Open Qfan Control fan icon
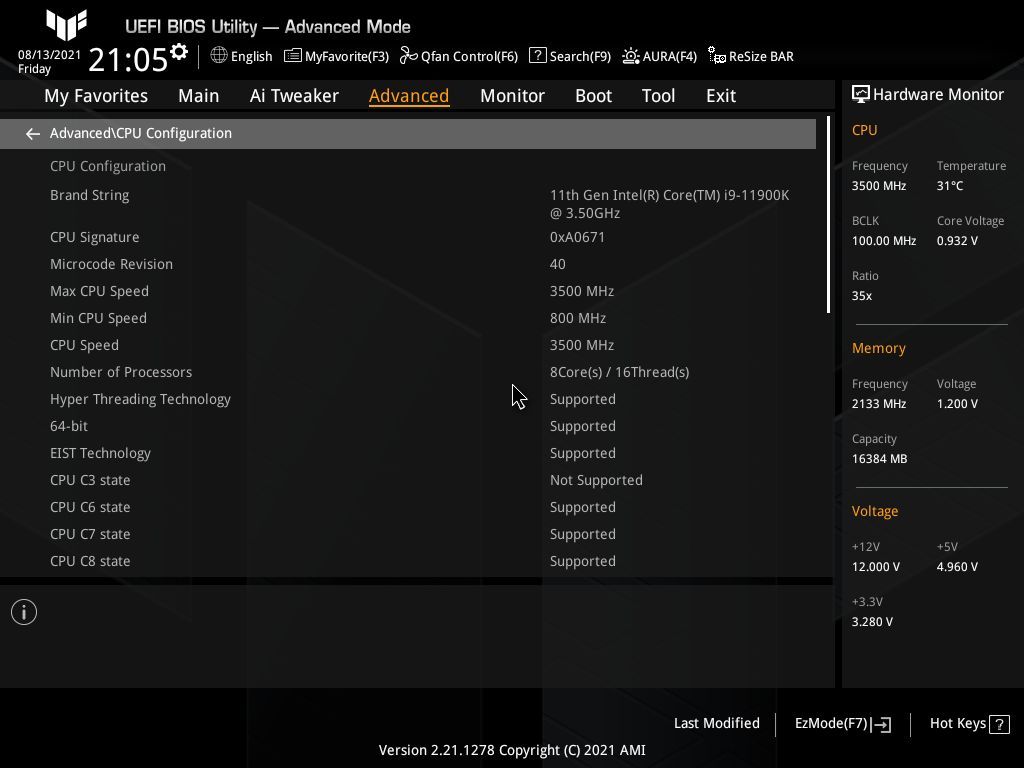This screenshot has height=768, width=1024. 409,56
